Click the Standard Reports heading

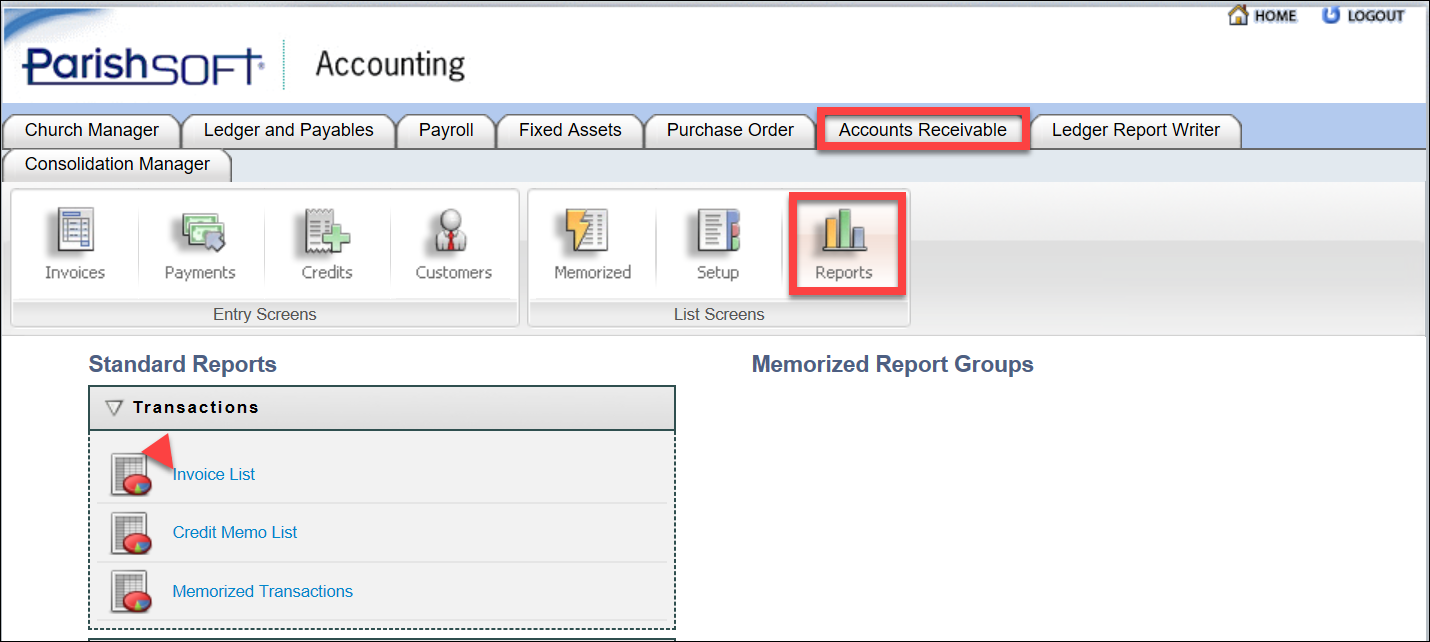(183, 364)
